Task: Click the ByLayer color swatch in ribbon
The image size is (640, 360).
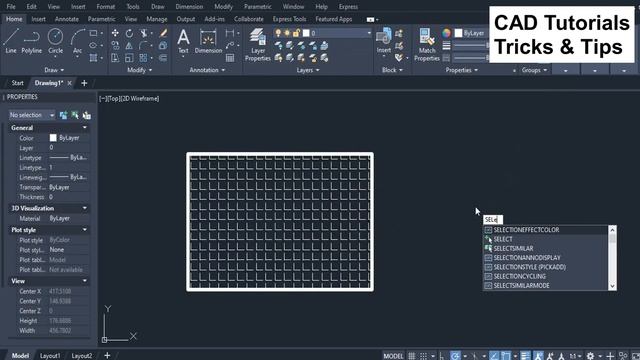Action: click(x=458, y=33)
